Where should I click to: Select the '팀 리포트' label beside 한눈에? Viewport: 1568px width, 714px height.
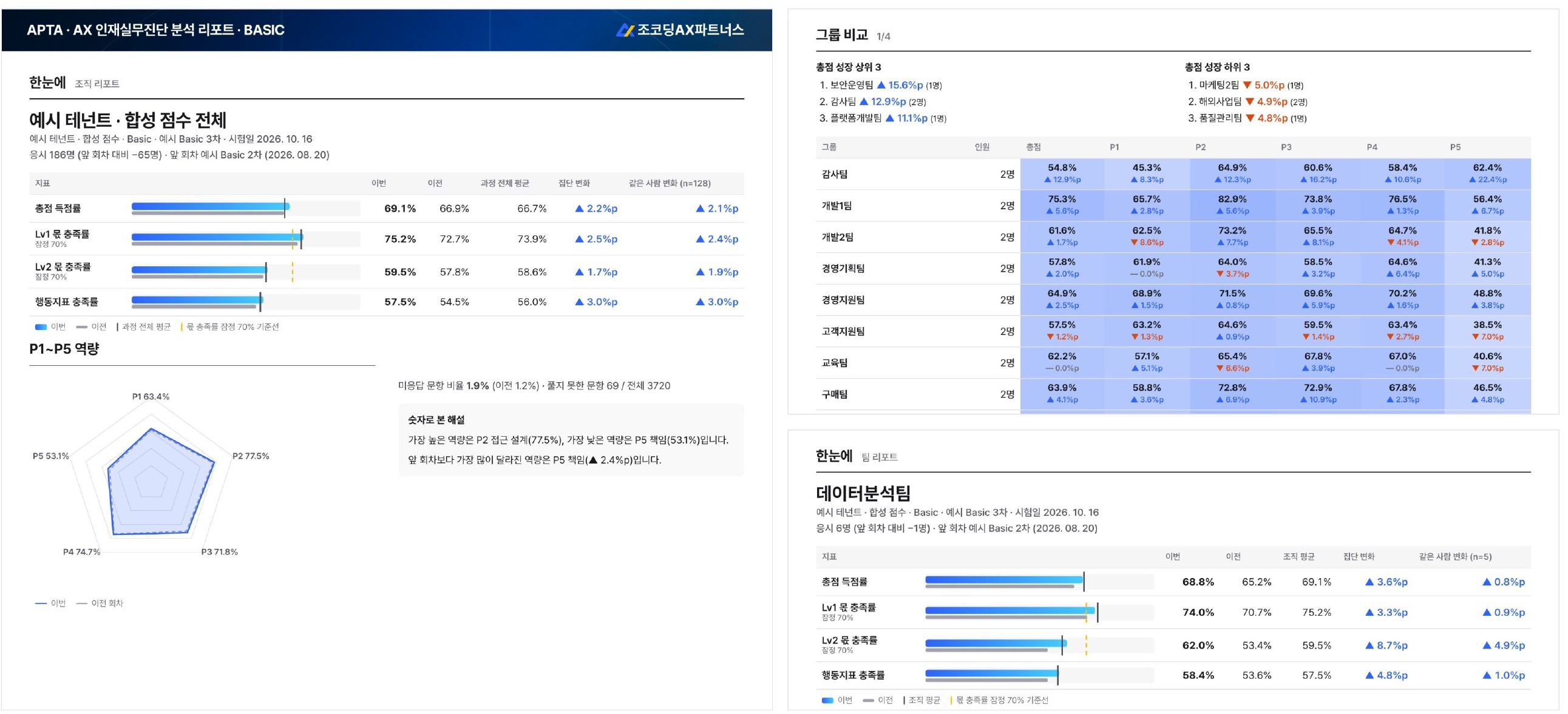pyautogui.click(x=880, y=457)
